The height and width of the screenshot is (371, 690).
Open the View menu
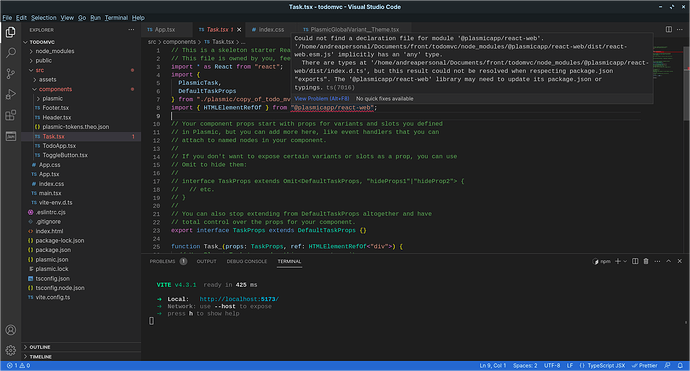[x=67, y=18]
